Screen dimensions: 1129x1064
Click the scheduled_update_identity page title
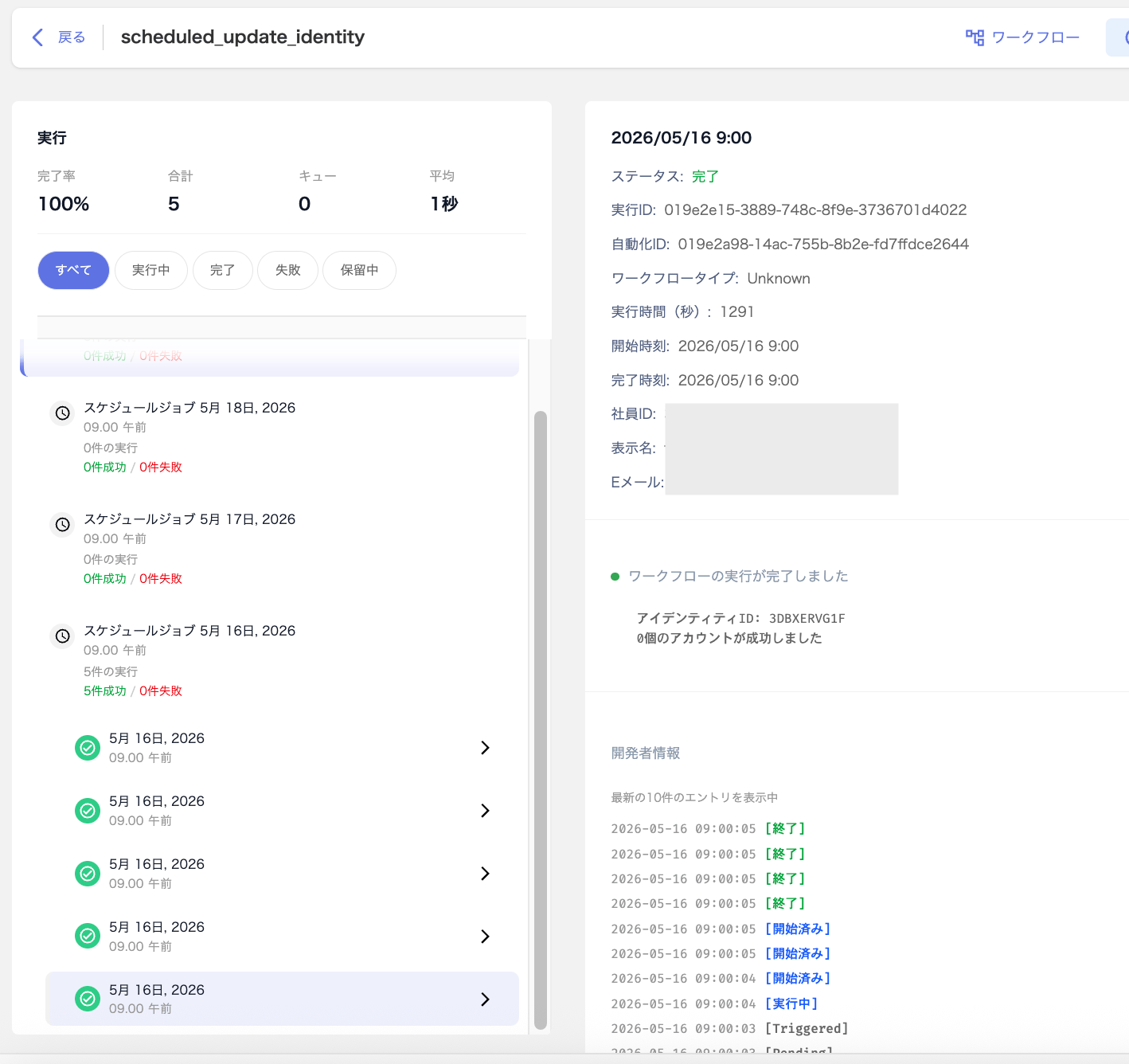(x=243, y=37)
